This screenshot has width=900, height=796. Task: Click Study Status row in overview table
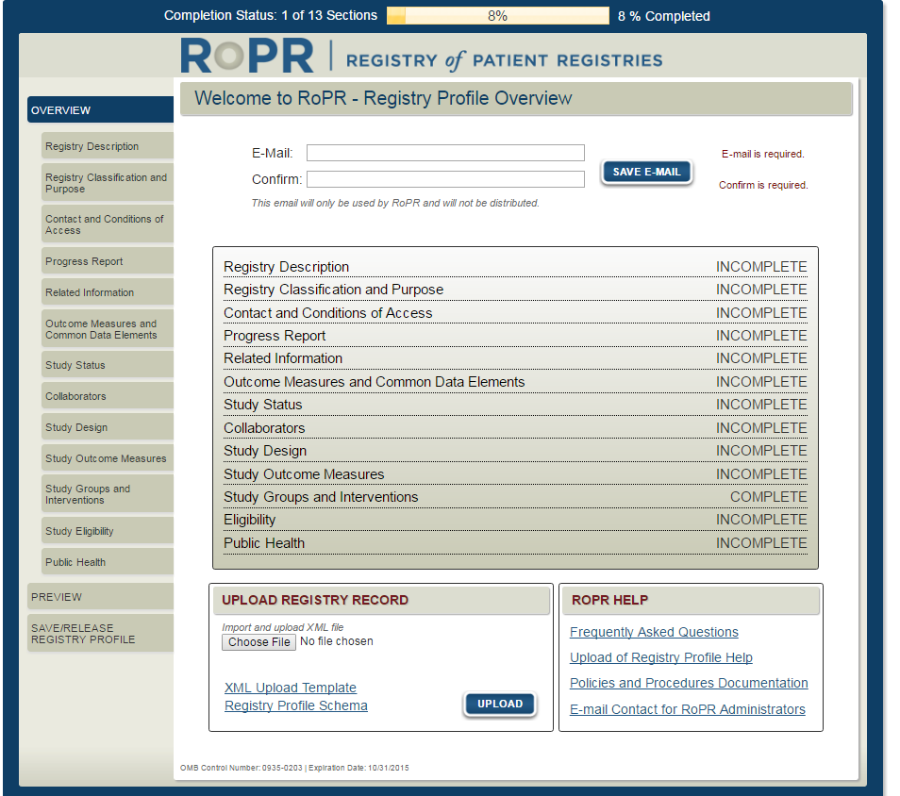pyautogui.click(x=515, y=405)
